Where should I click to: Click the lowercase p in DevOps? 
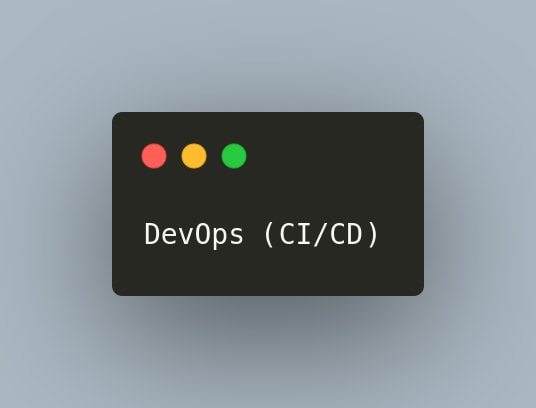coord(219,238)
